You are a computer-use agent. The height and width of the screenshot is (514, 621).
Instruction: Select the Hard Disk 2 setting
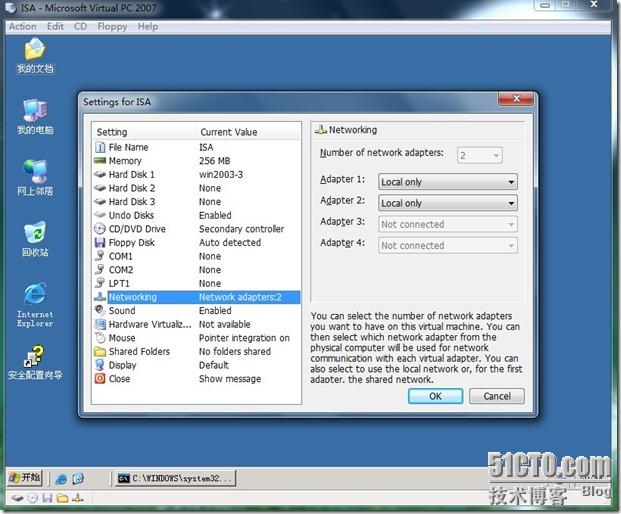196,188
